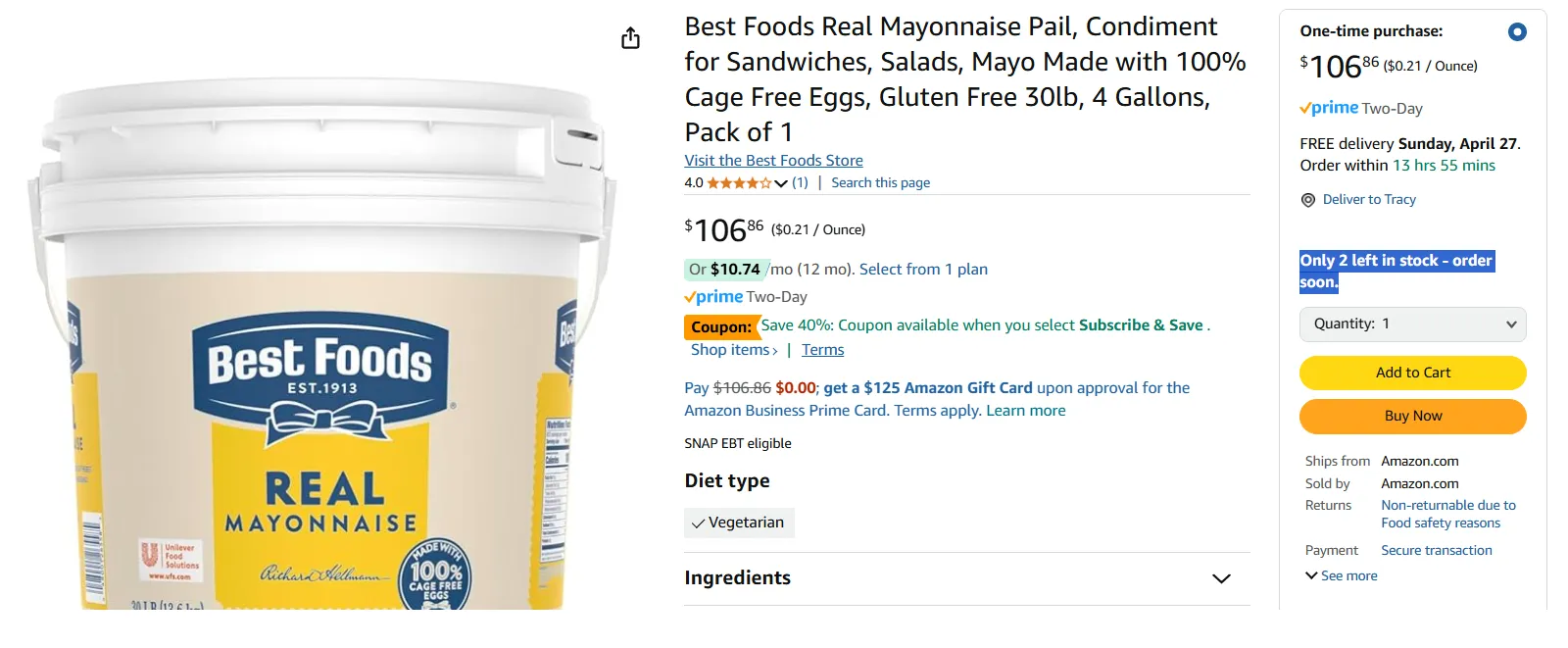
Task: Expand the See more details chevron
Action: pyautogui.click(x=1311, y=575)
